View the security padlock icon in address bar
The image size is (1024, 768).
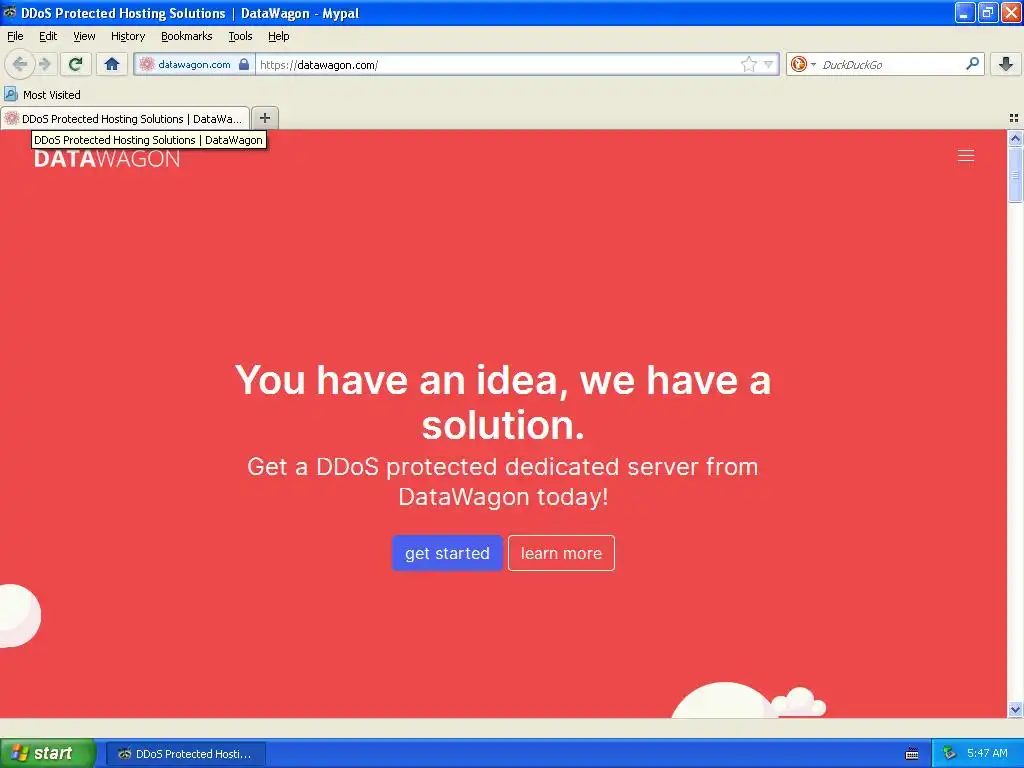244,64
